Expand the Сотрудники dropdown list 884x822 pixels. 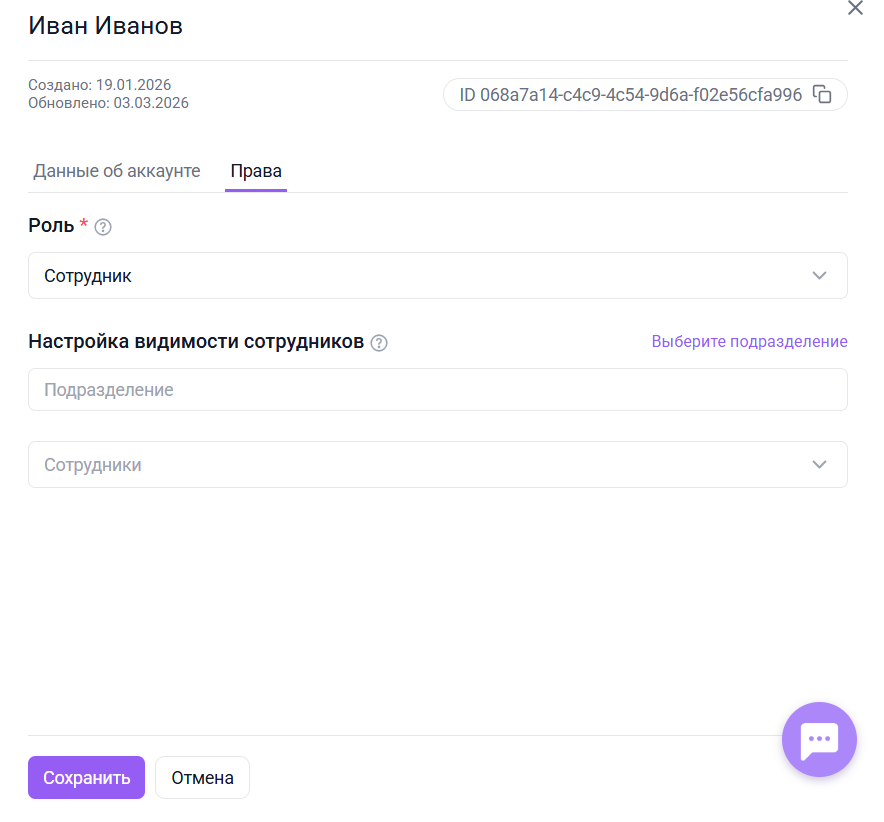420,465
